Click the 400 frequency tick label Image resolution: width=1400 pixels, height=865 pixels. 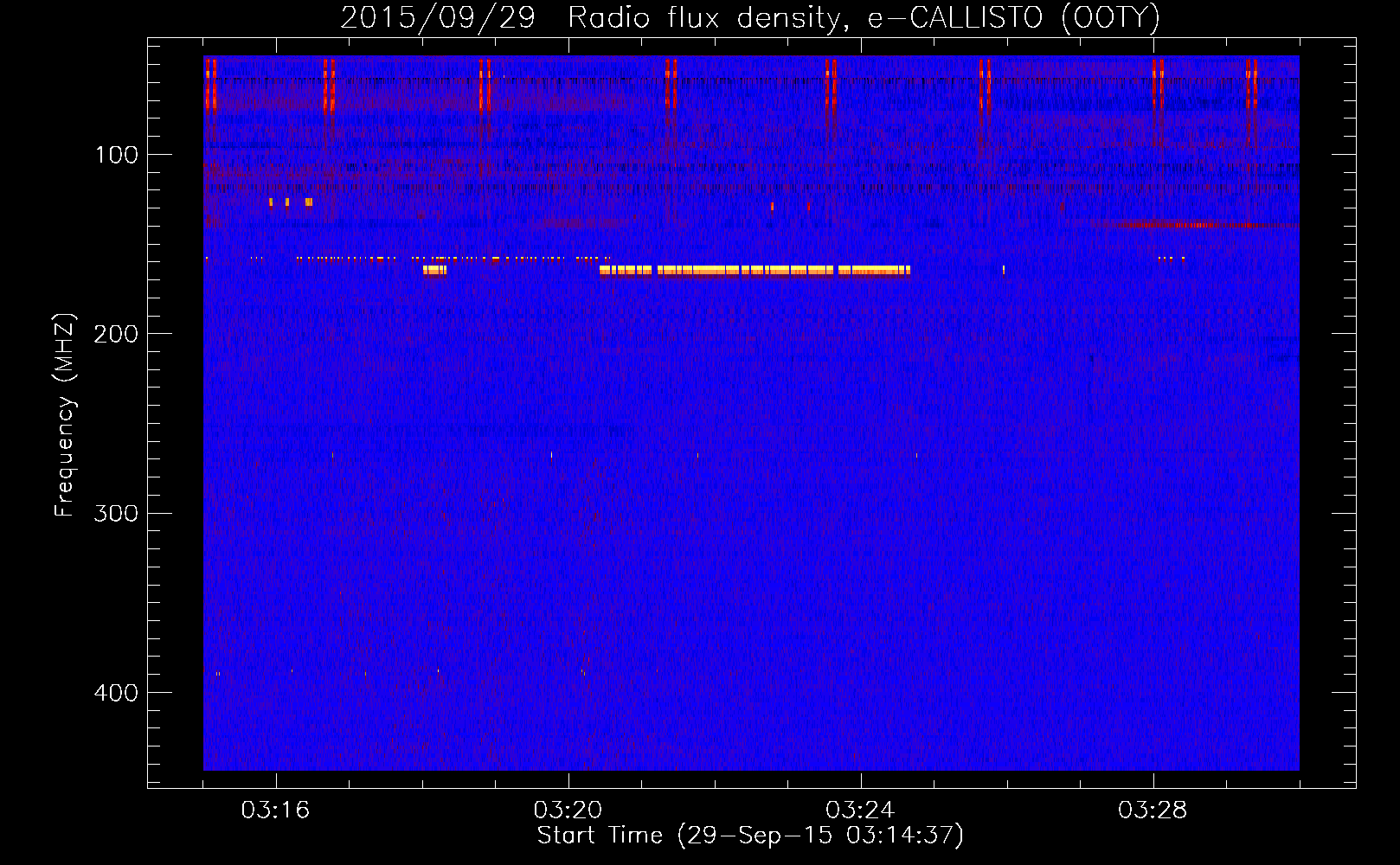[x=117, y=693]
